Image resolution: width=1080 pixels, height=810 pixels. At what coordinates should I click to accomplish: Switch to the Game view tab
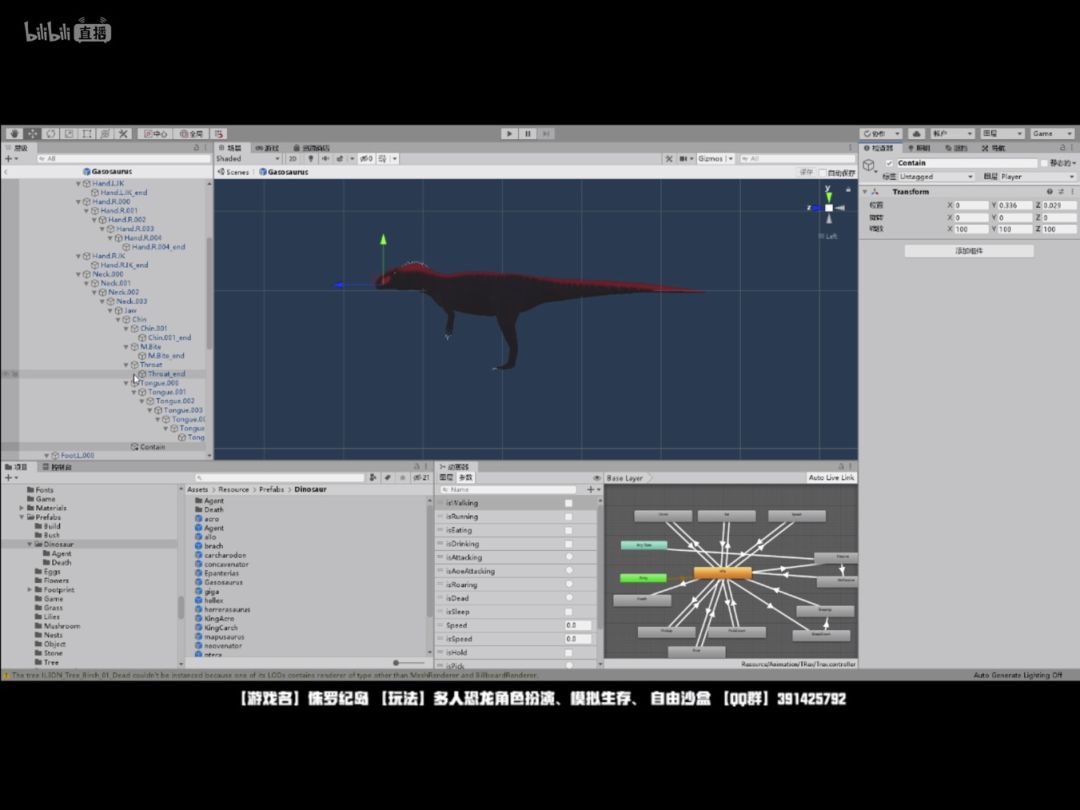(268, 148)
